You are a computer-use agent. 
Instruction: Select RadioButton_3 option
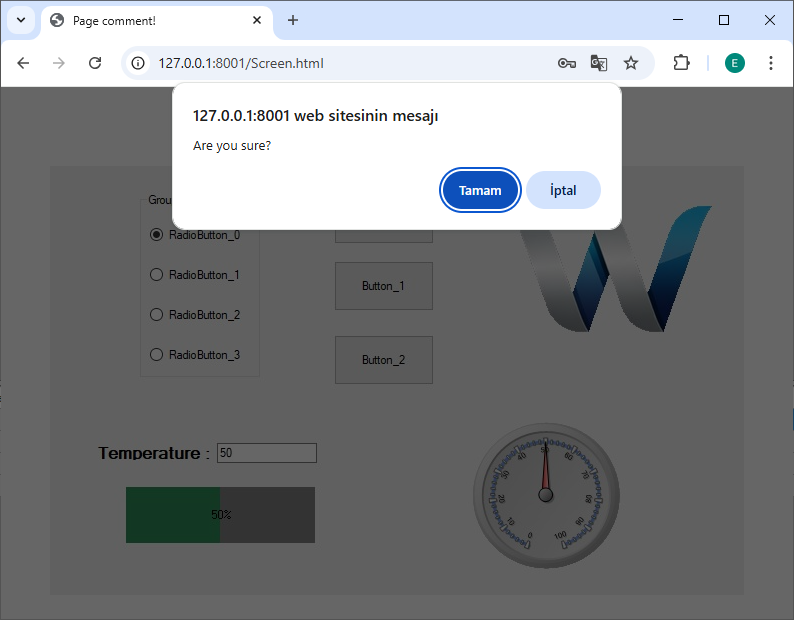tap(156, 355)
